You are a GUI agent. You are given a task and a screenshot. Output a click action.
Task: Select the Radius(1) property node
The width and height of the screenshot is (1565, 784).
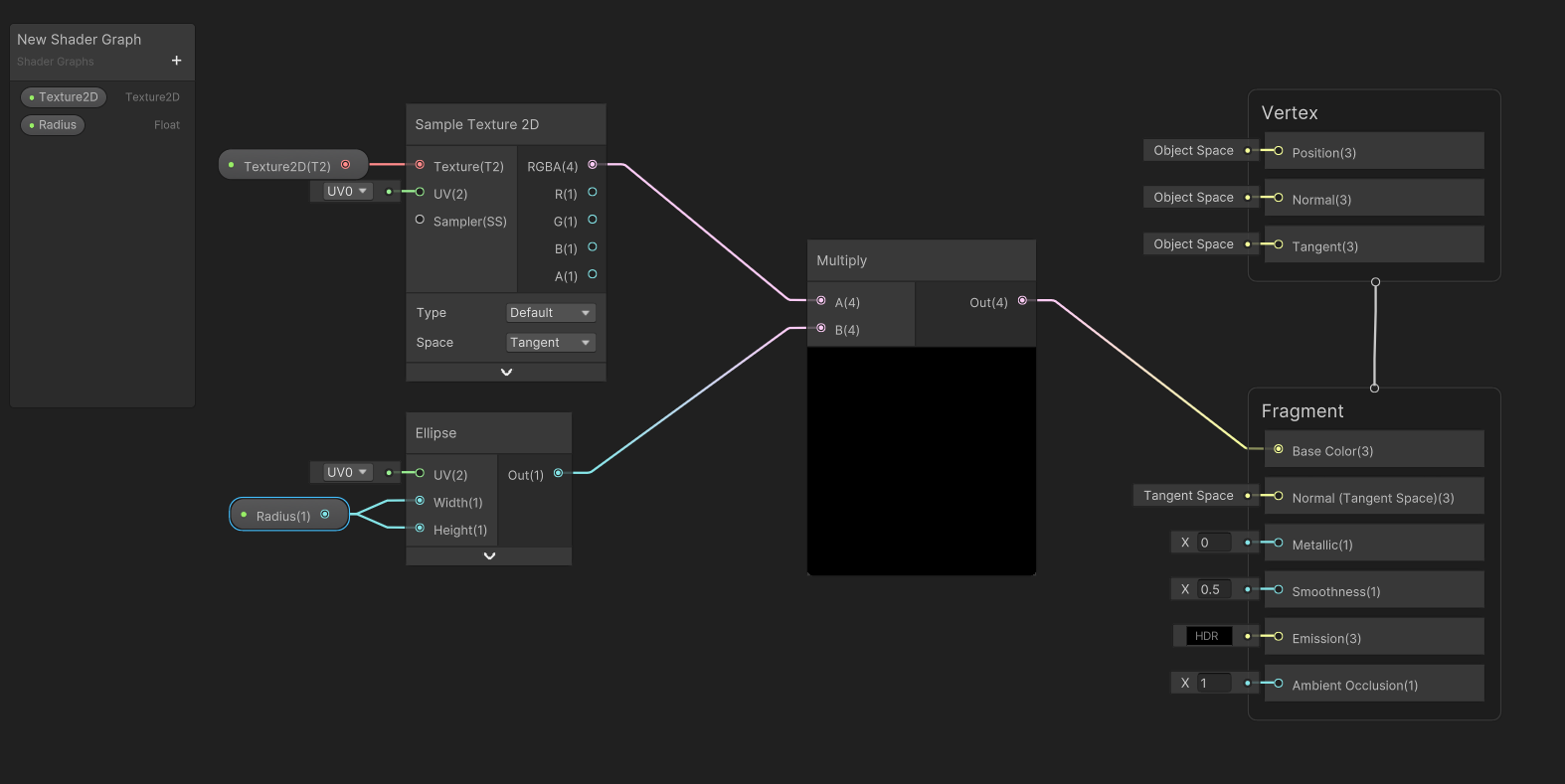(289, 515)
